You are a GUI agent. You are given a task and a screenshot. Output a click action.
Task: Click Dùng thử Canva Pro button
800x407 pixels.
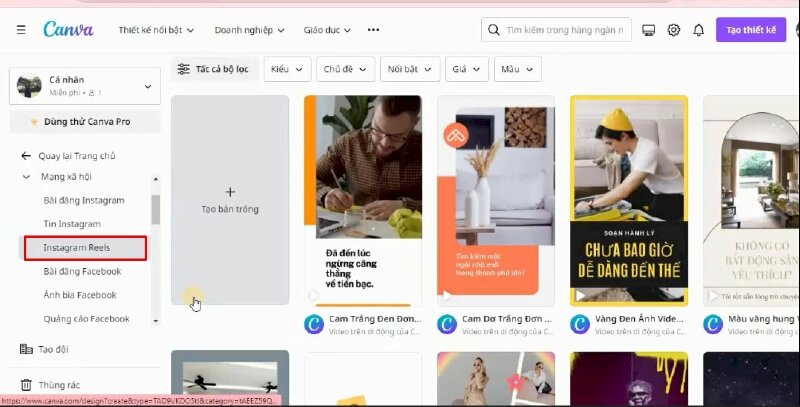pos(85,121)
